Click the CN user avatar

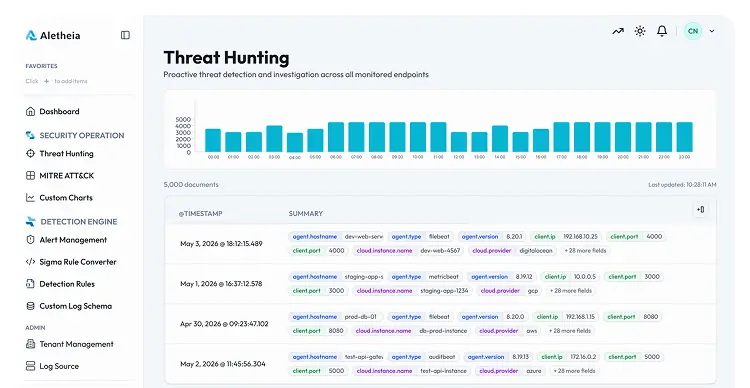tap(693, 31)
